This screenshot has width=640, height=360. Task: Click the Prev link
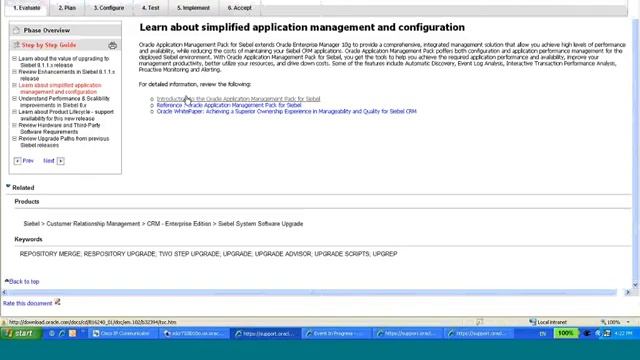[28, 161]
